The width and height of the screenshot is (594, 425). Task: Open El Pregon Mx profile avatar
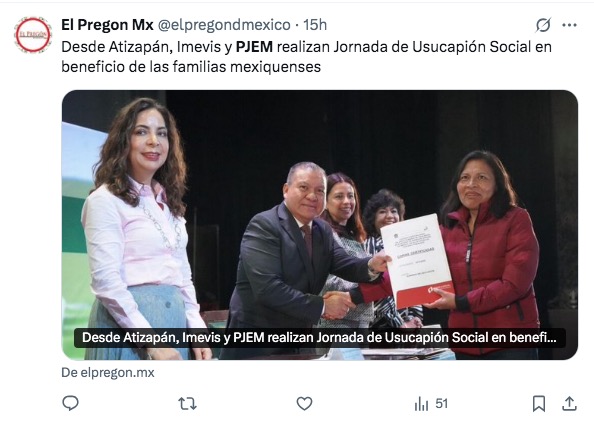pyautogui.click(x=33, y=34)
